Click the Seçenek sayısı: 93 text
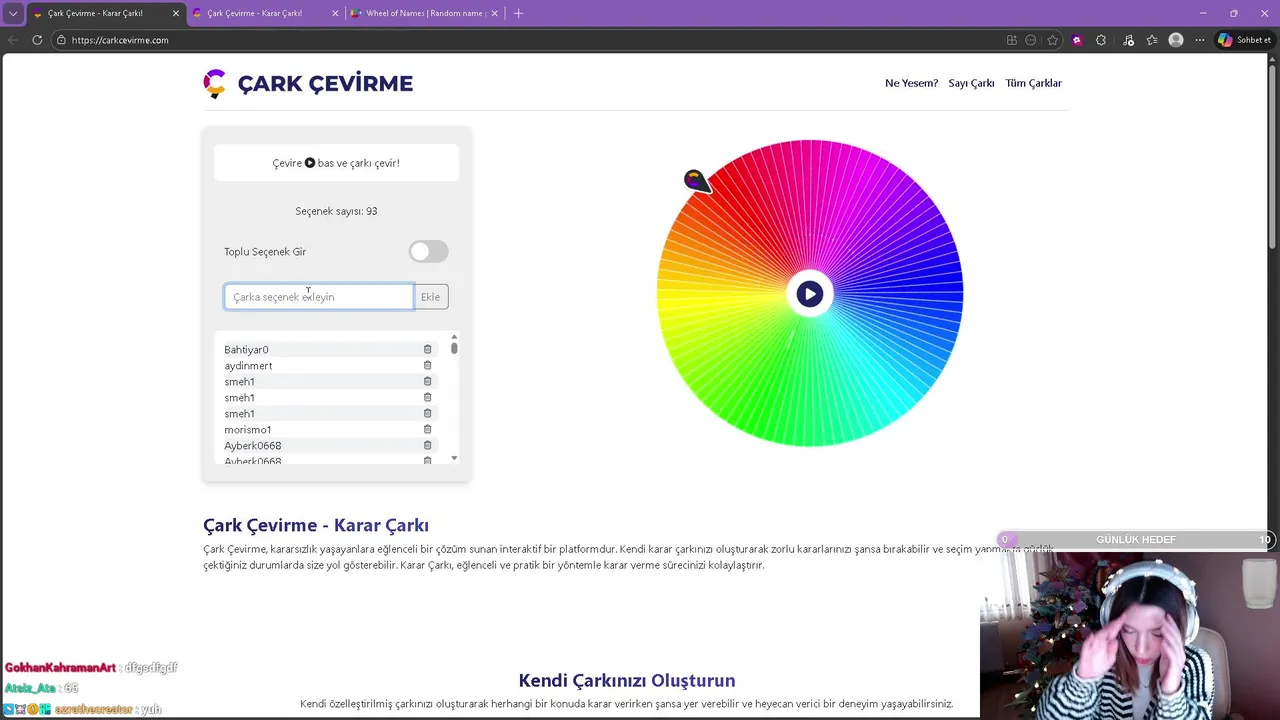This screenshot has width=1280, height=720. pyautogui.click(x=336, y=211)
